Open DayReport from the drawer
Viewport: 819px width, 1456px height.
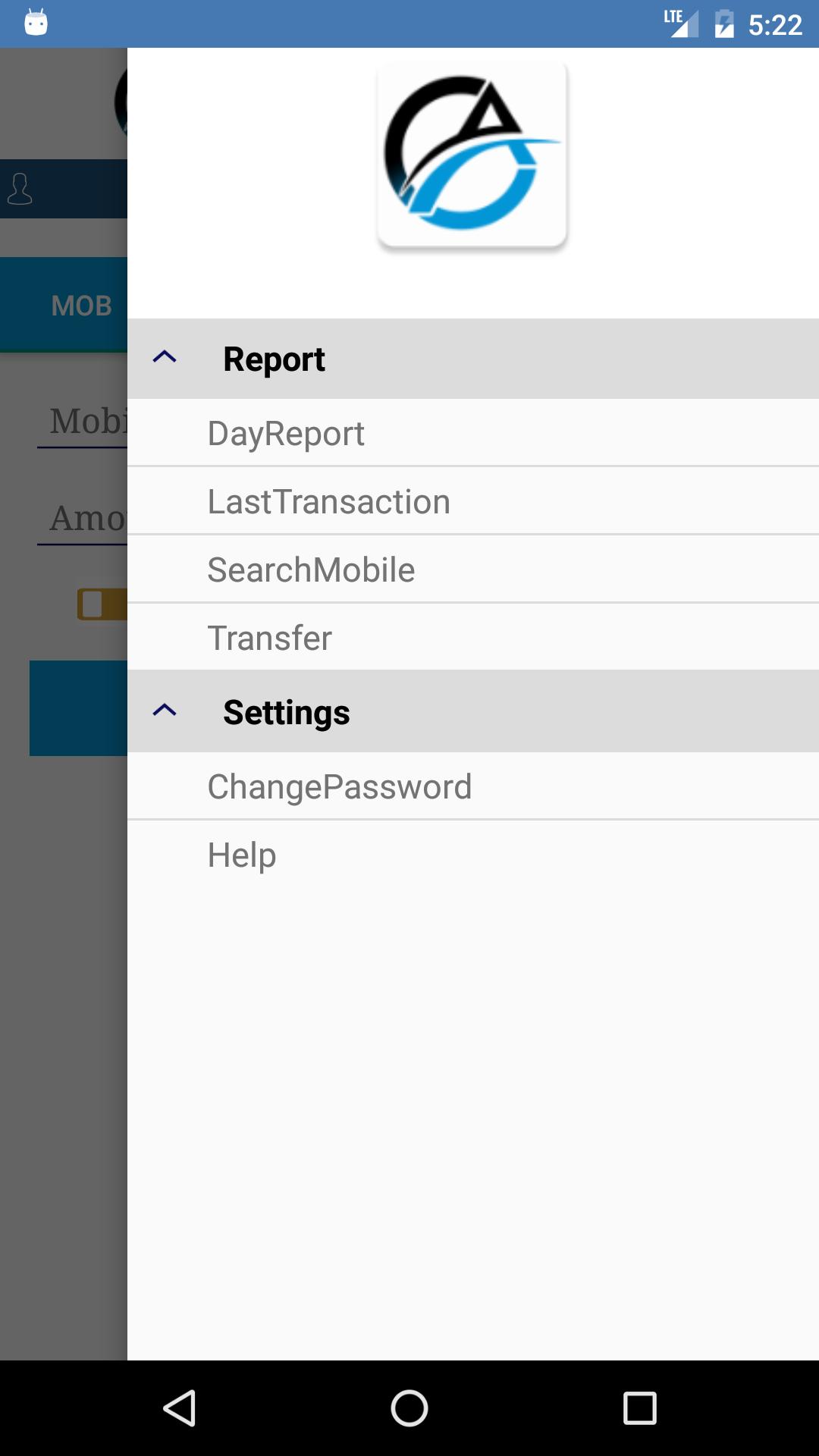click(x=286, y=434)
